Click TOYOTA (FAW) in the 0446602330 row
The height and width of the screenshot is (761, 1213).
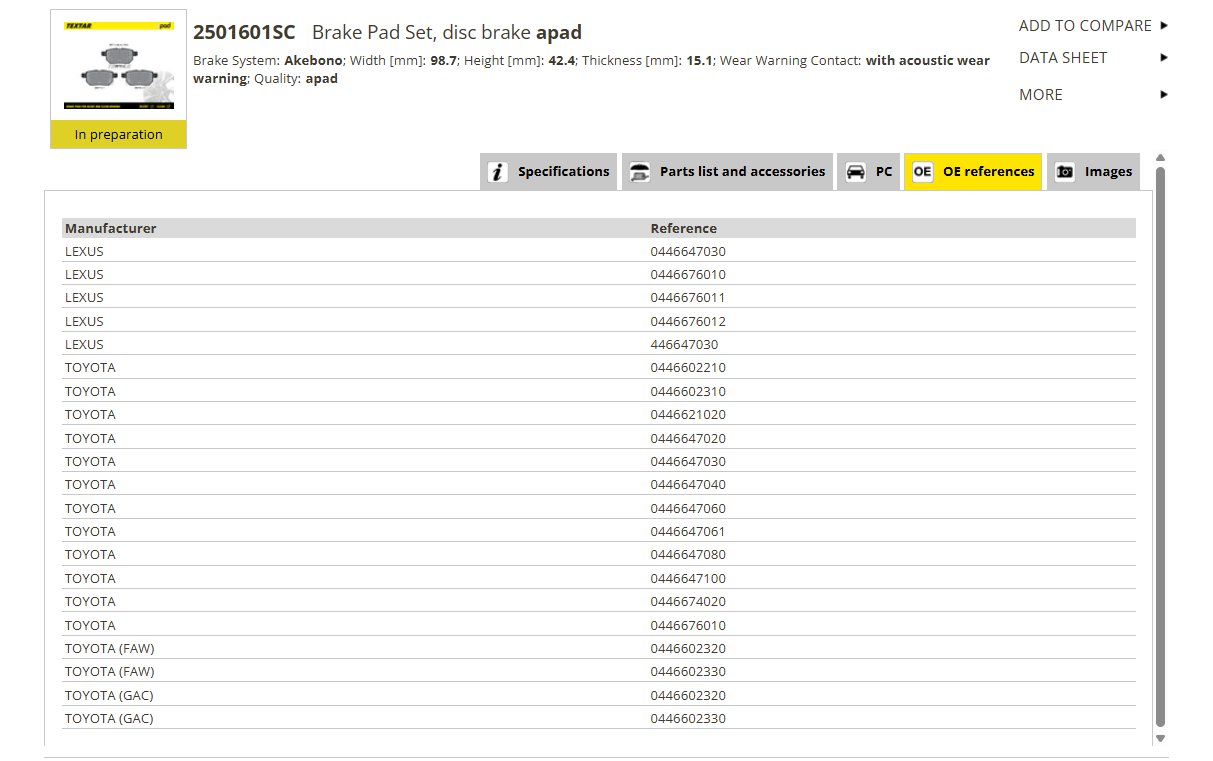pyautogui.click(x=110, y=671)
